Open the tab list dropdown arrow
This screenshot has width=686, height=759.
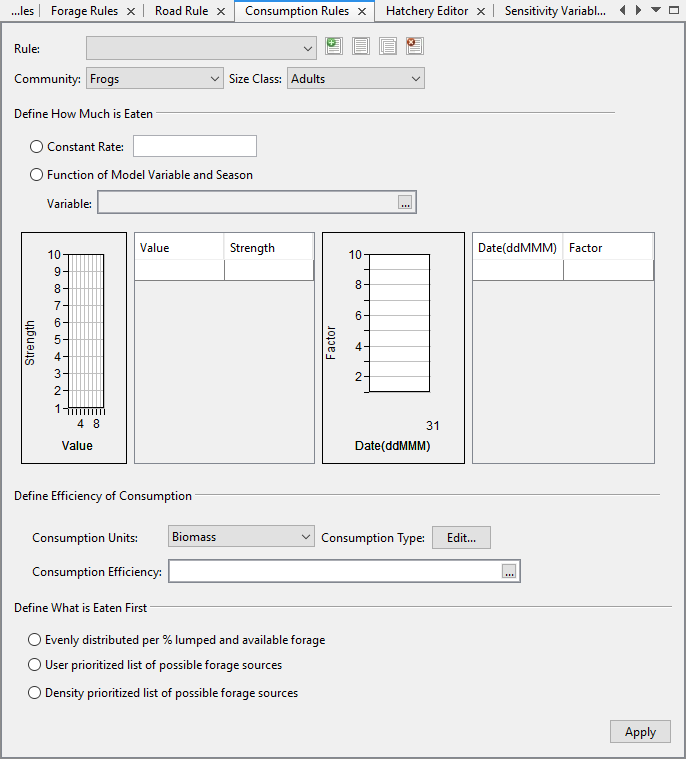click(656, 10)
